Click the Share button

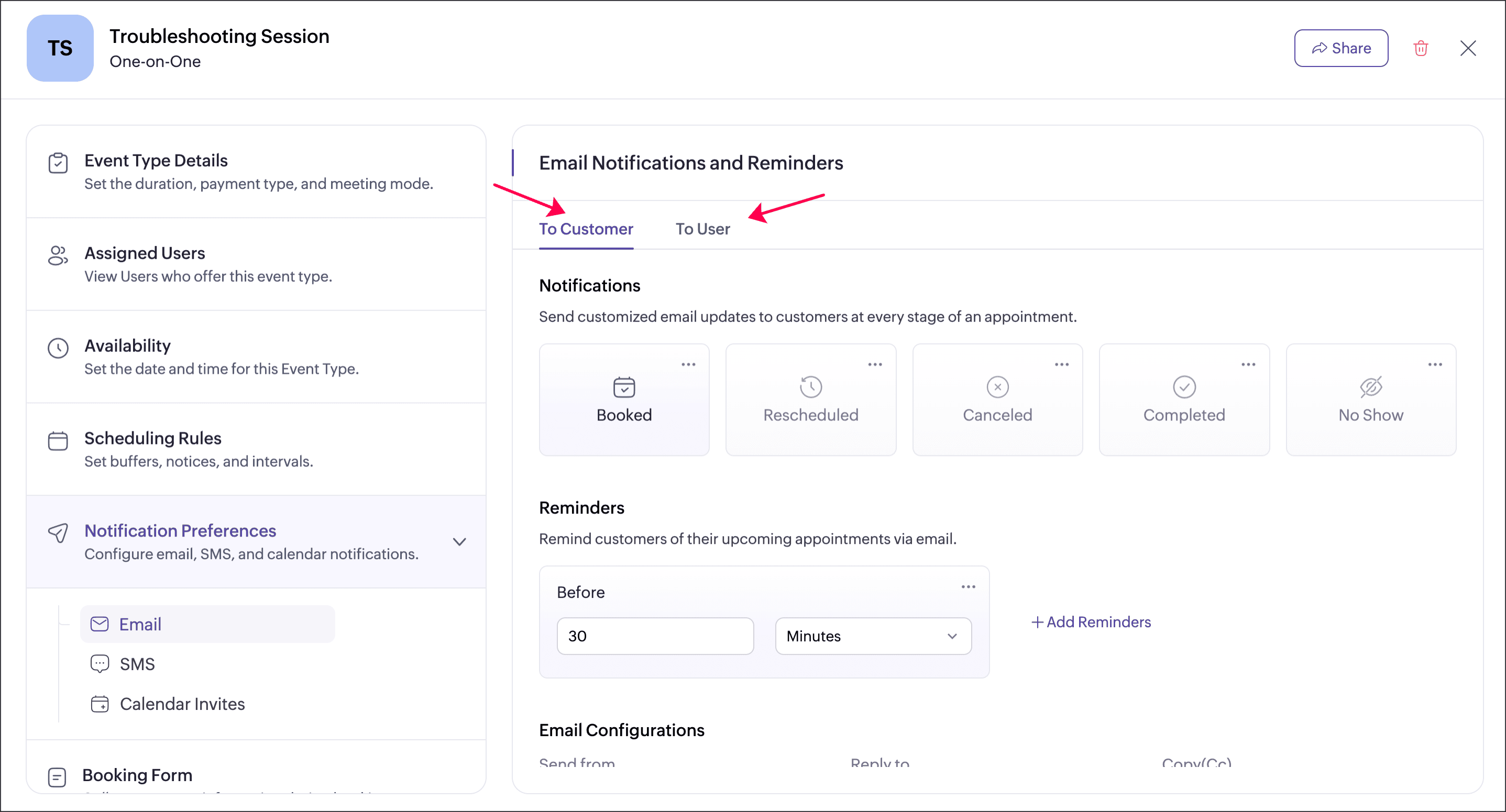1340,48
